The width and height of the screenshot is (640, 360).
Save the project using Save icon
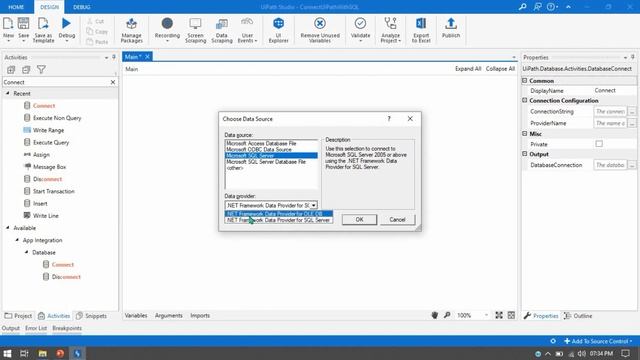24,29
